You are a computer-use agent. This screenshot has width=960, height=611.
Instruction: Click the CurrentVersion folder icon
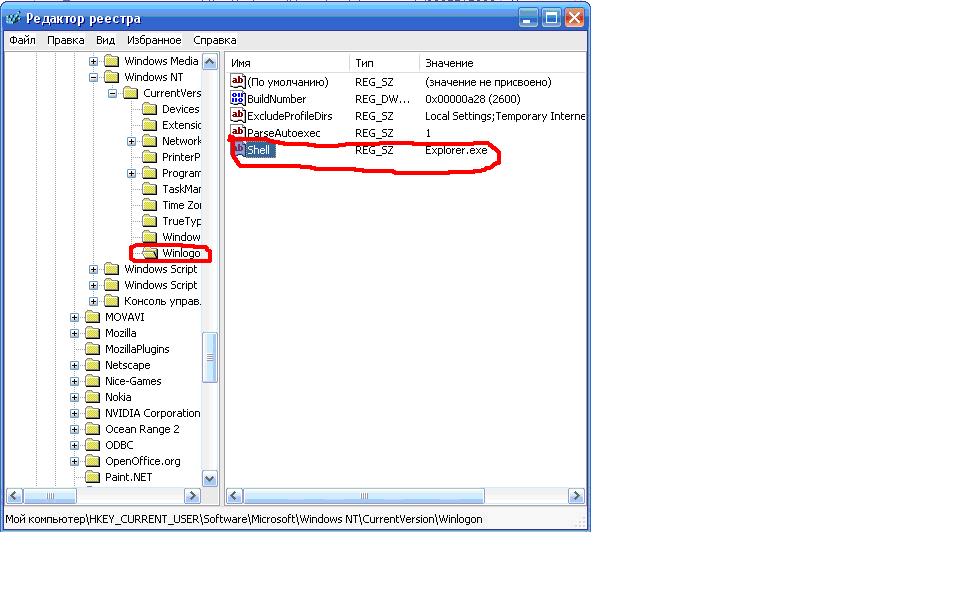coord(130,92)
